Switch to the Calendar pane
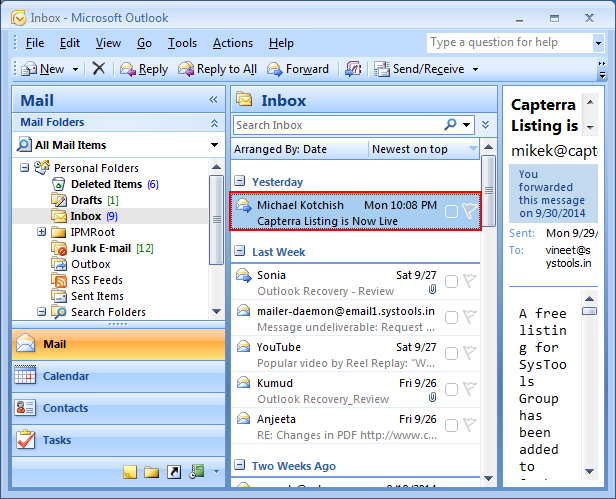 click(119, 376)
